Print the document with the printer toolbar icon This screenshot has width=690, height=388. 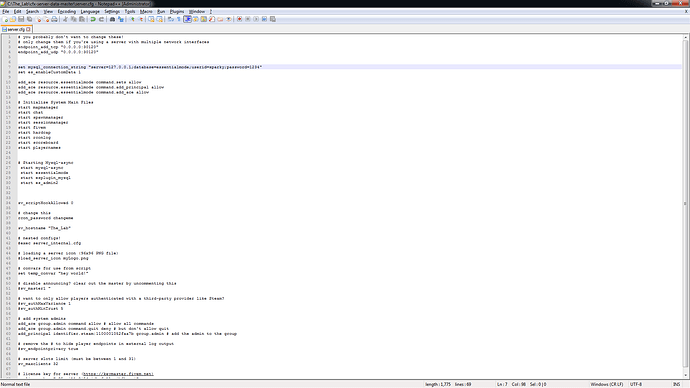coord(54,19)
